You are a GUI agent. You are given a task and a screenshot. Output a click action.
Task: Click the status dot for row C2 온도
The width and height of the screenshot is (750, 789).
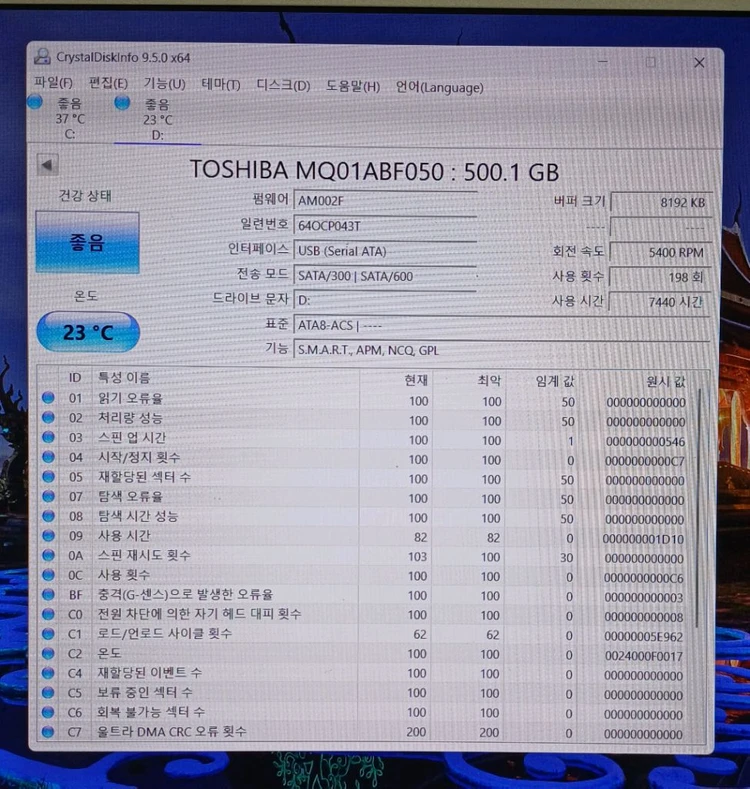point(48,653)
